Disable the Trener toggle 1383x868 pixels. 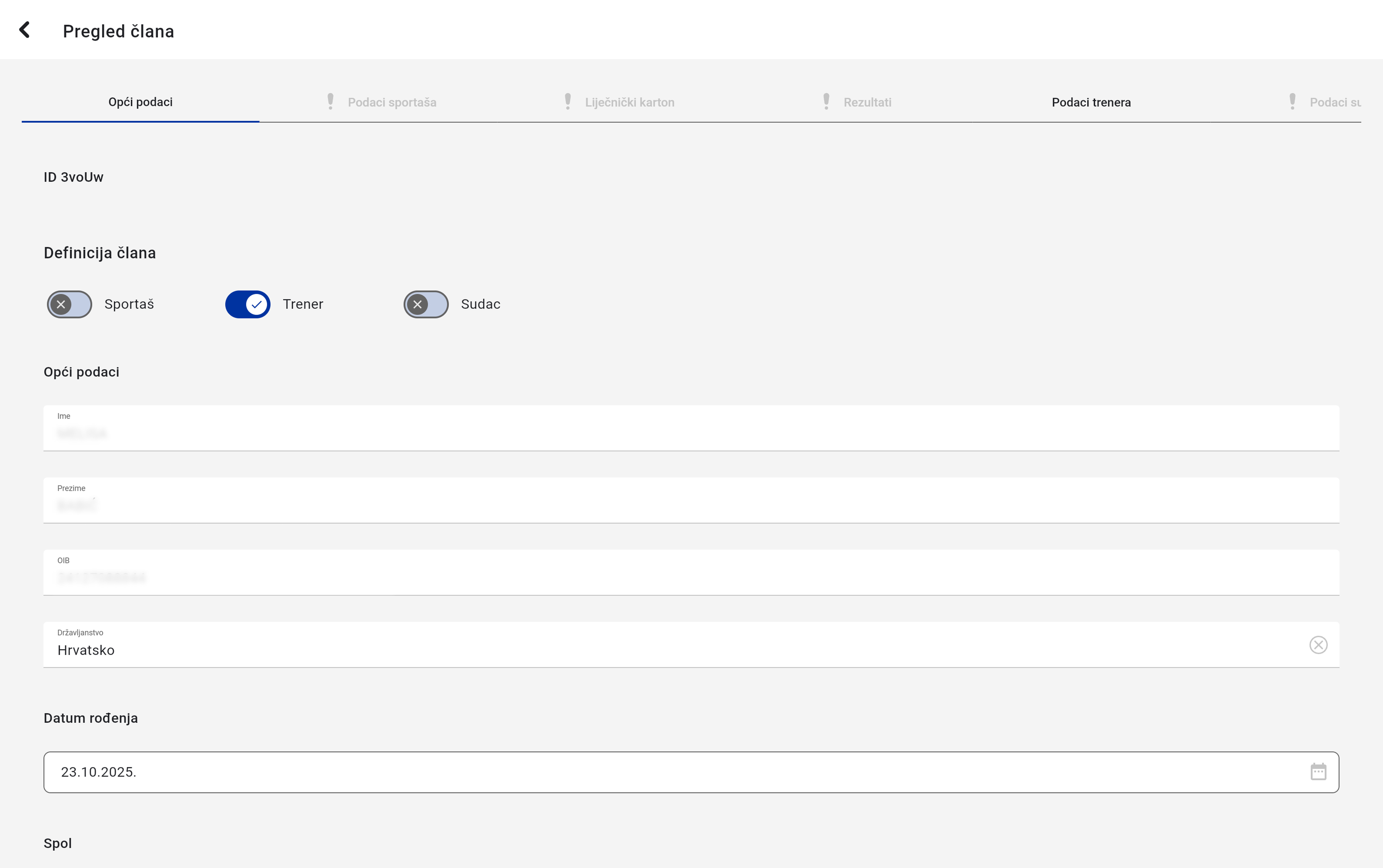coord(247,304)
